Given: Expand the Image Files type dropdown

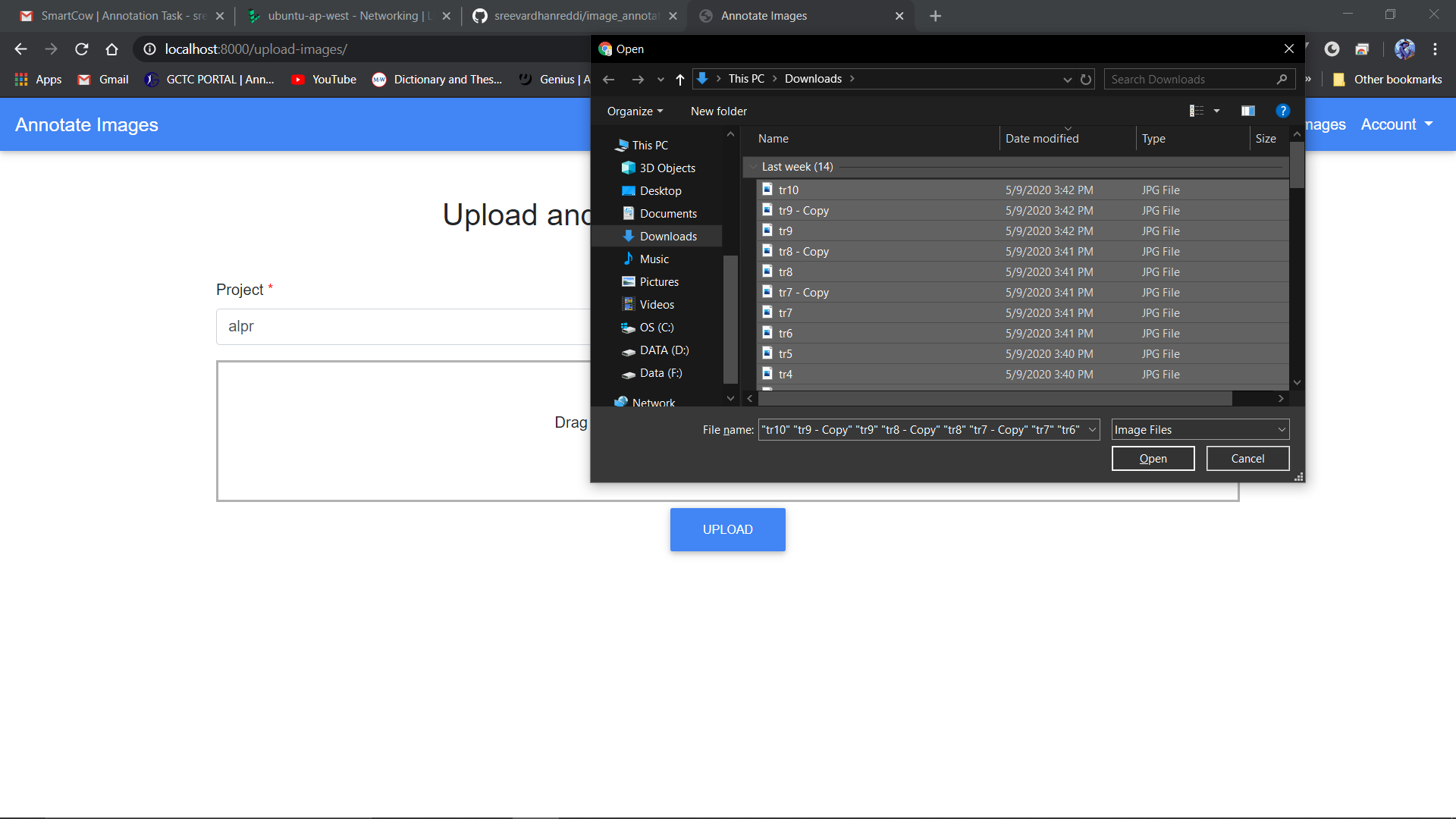Looking at the screenshot, I should tap(1200, 430).
